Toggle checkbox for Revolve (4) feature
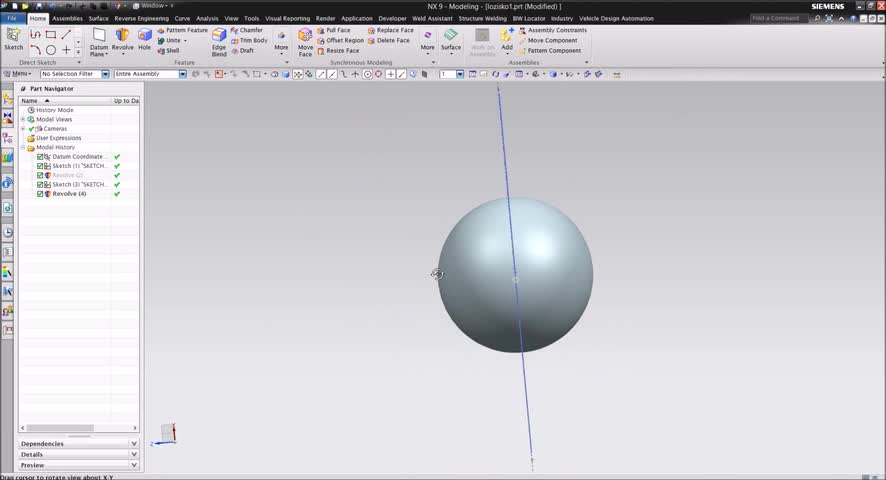The width and height of the screenshot is (886, 480). pos(40,194)
